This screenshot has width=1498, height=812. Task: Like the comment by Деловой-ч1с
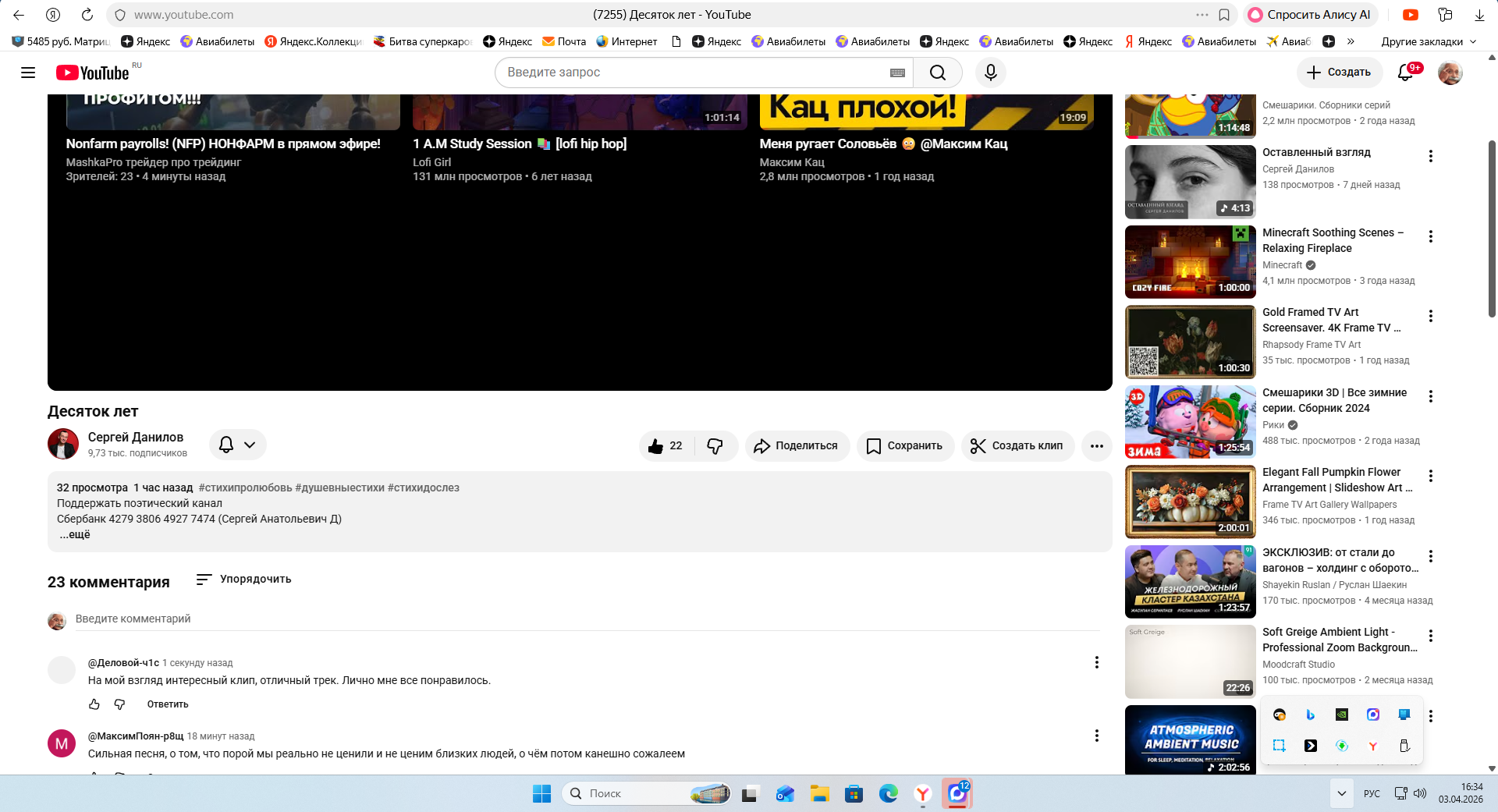tap(94, 704)
